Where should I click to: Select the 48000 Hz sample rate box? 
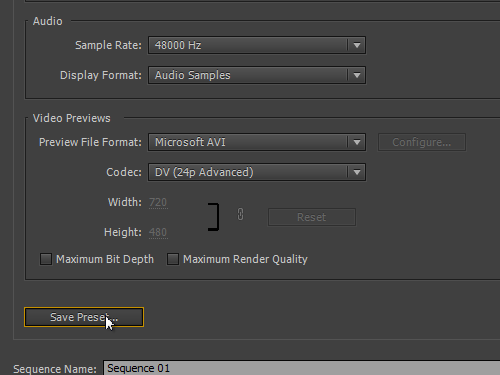[x=257, y=45]
